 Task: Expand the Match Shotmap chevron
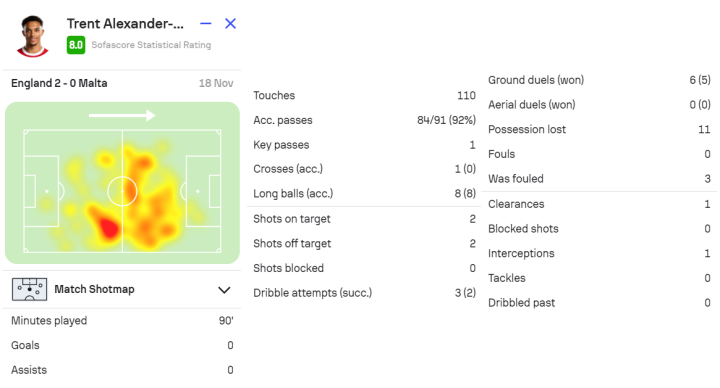click(x=224, y=290)
